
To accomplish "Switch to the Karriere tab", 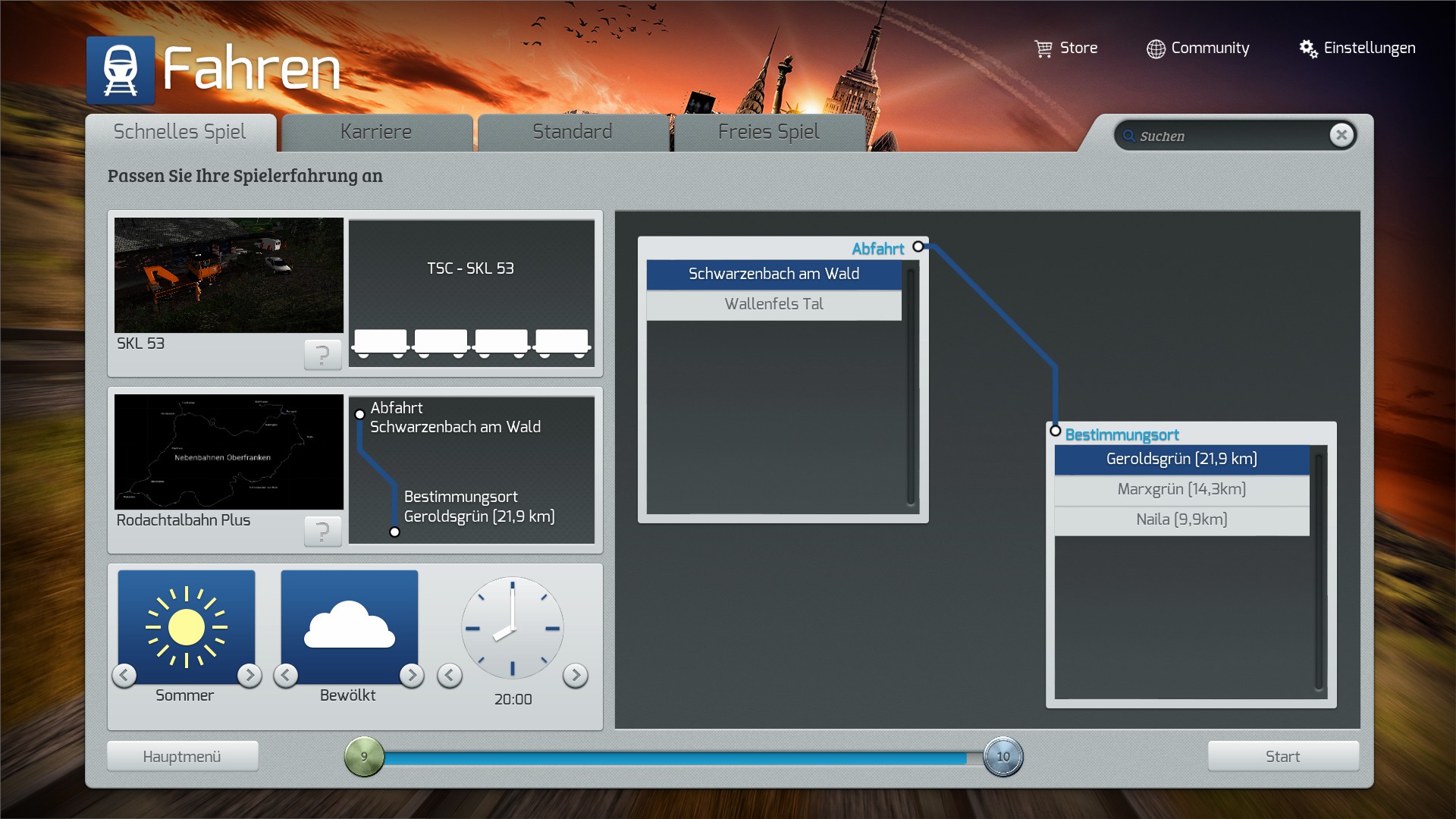I will (x=376, y=132).
